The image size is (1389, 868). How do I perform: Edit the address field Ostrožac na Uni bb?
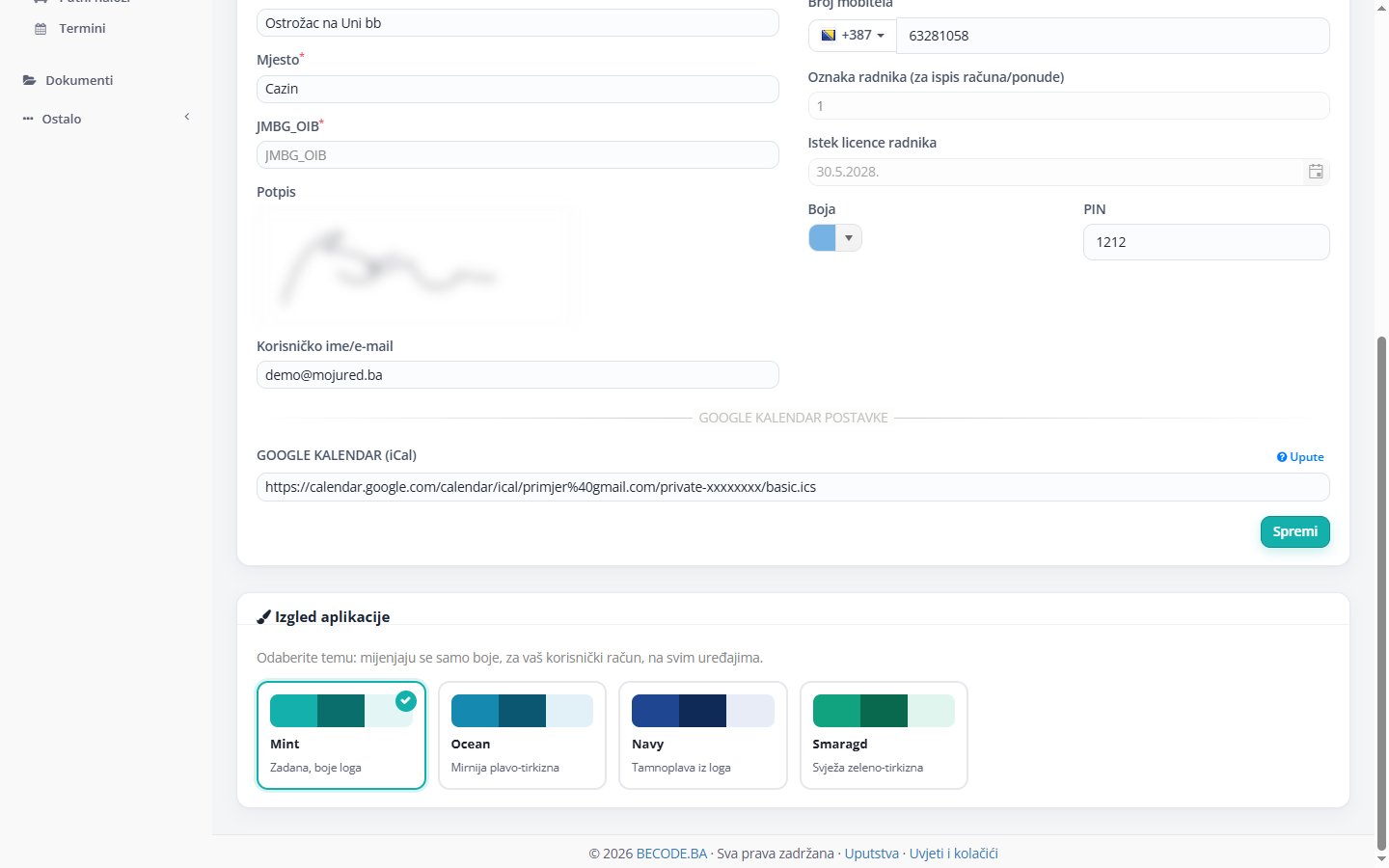518,23
